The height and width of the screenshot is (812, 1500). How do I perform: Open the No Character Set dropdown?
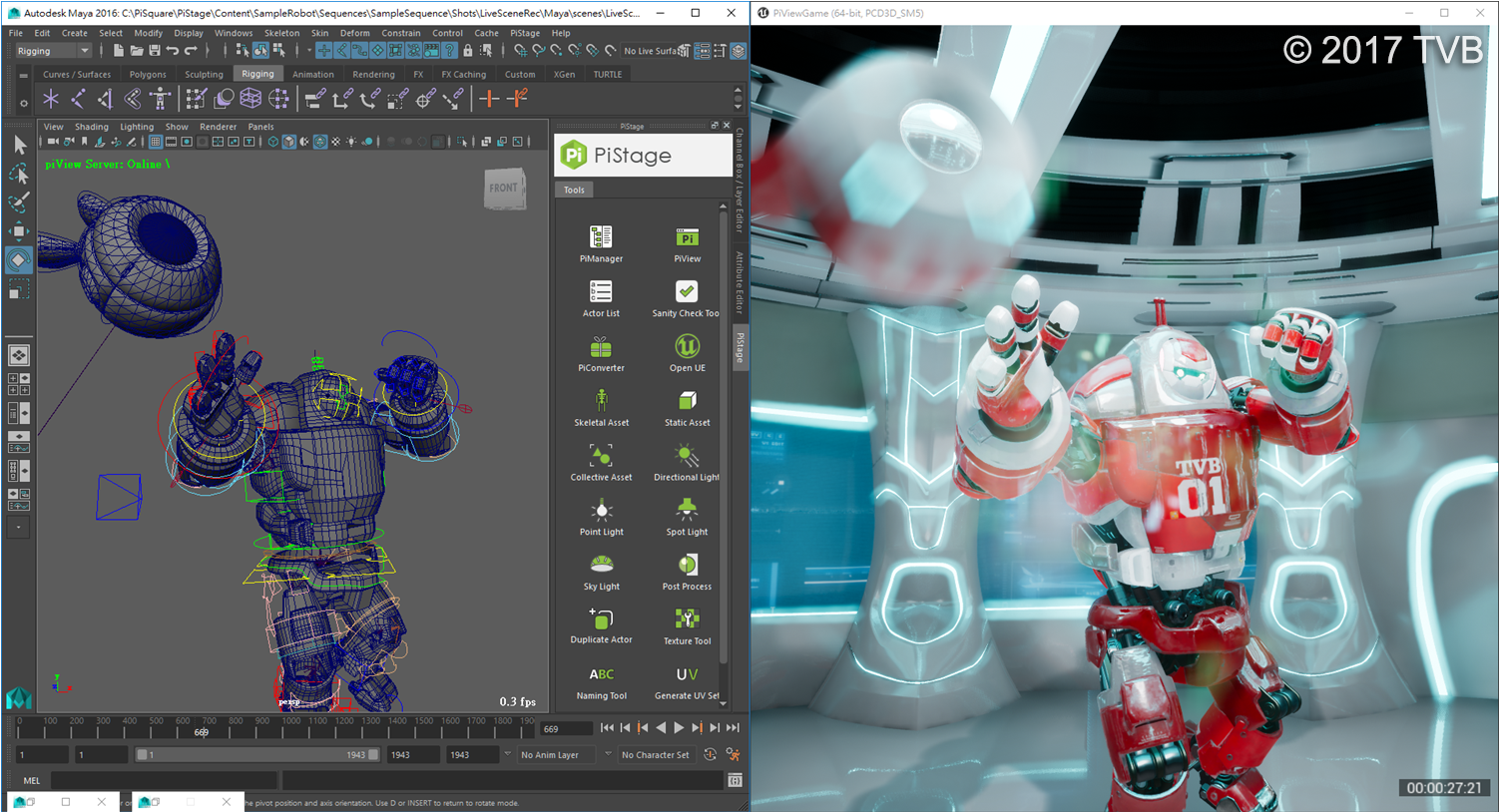pos(656,755)
